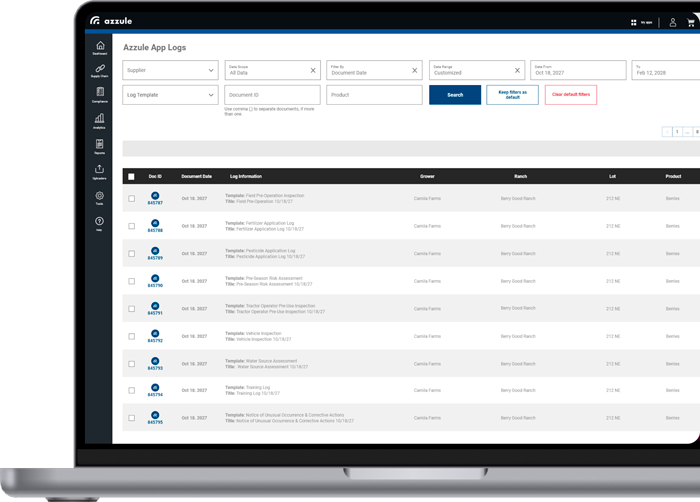Sort by the Document Date column header

(196, 176)
